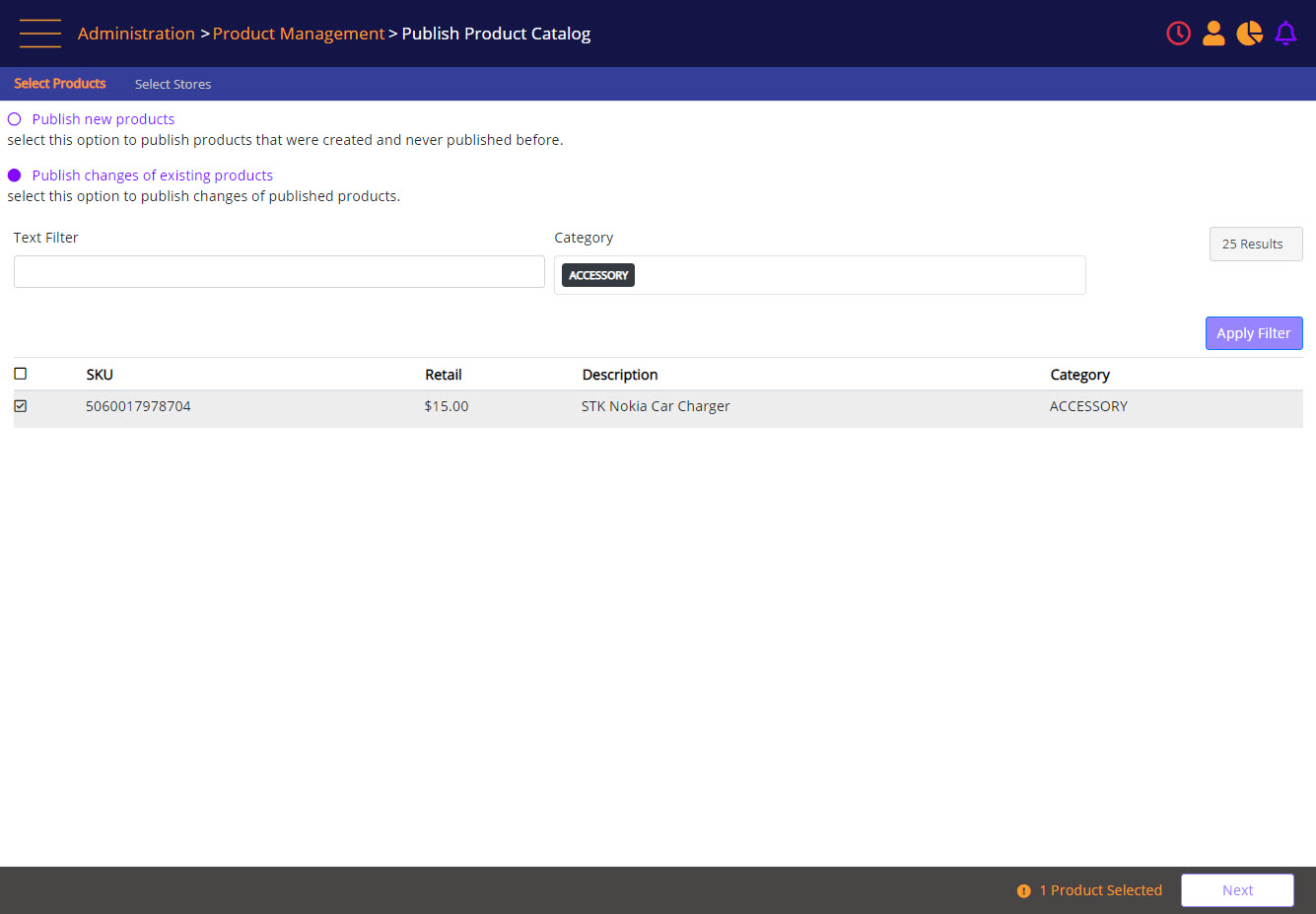The height and width of the screenshot is (914, 1316).
Task: Go to Product Management breadcrumb
Action: [299, 34]
